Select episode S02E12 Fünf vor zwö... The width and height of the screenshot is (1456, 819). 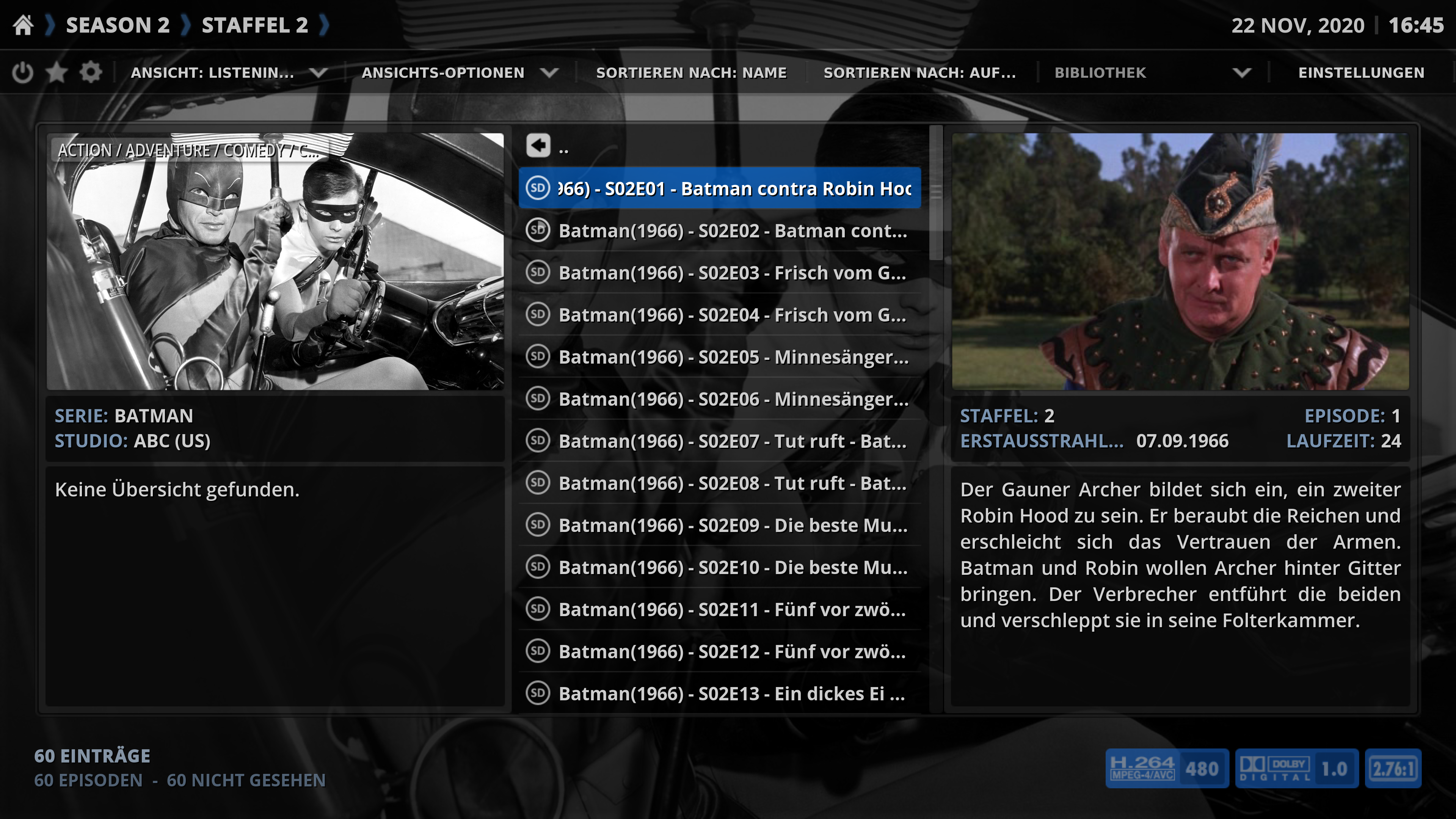[720, 652]
